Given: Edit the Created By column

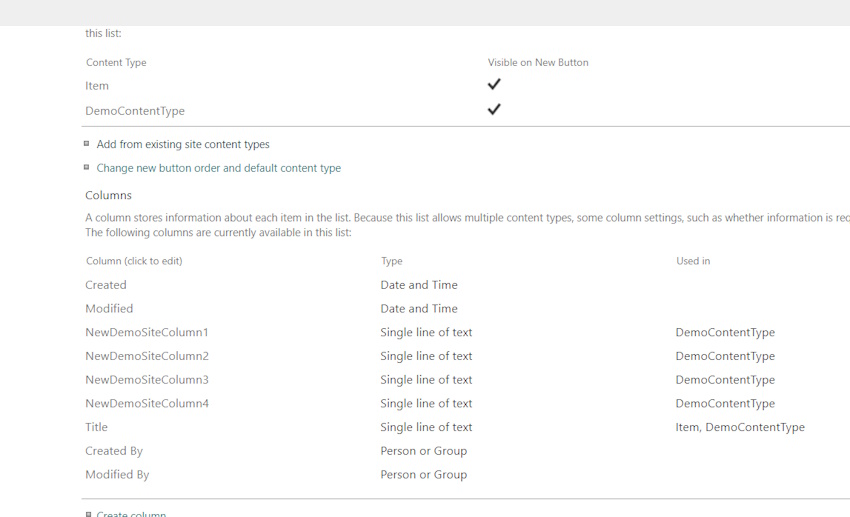Looking at the screenshot, I should (x=114, y=451).
